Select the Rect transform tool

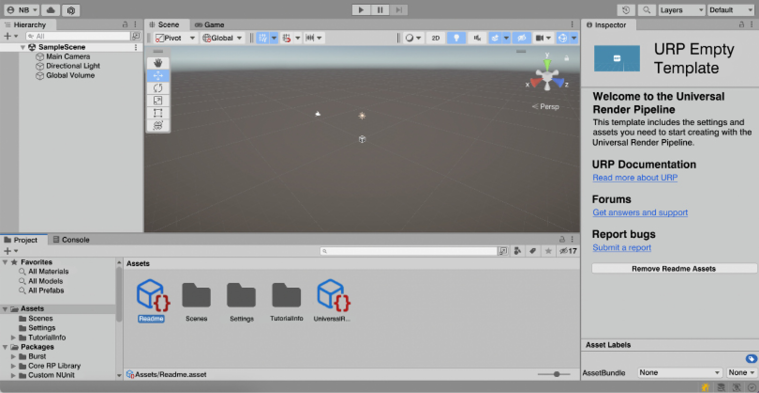click(x=158, y=113)
